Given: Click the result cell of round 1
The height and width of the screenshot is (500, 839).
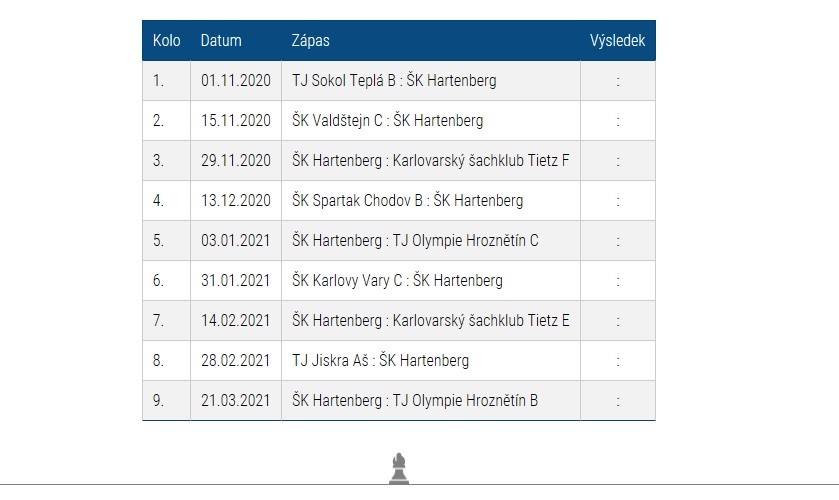Looking at the screenshot, I should coord(618,81).
